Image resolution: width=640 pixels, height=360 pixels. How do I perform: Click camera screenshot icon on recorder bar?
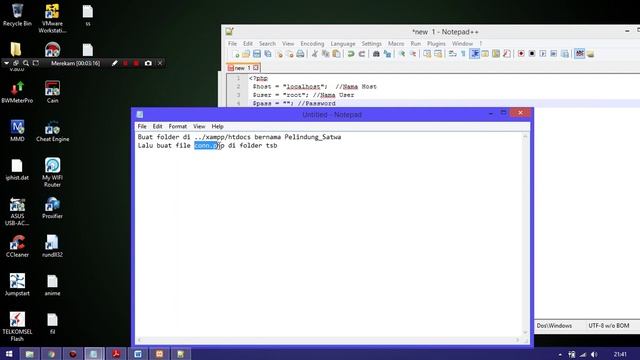pyautogui.click(x=148, y=63)
